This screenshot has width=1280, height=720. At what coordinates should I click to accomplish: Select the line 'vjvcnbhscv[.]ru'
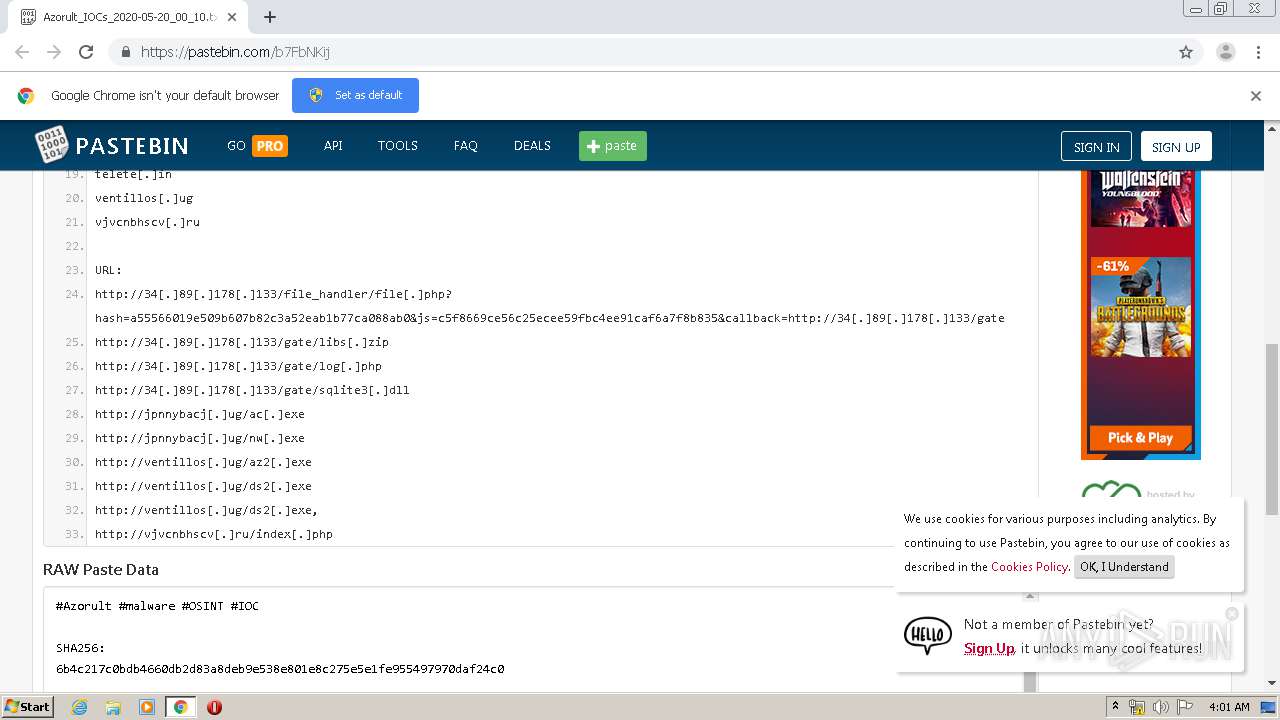tap(147, 222)
